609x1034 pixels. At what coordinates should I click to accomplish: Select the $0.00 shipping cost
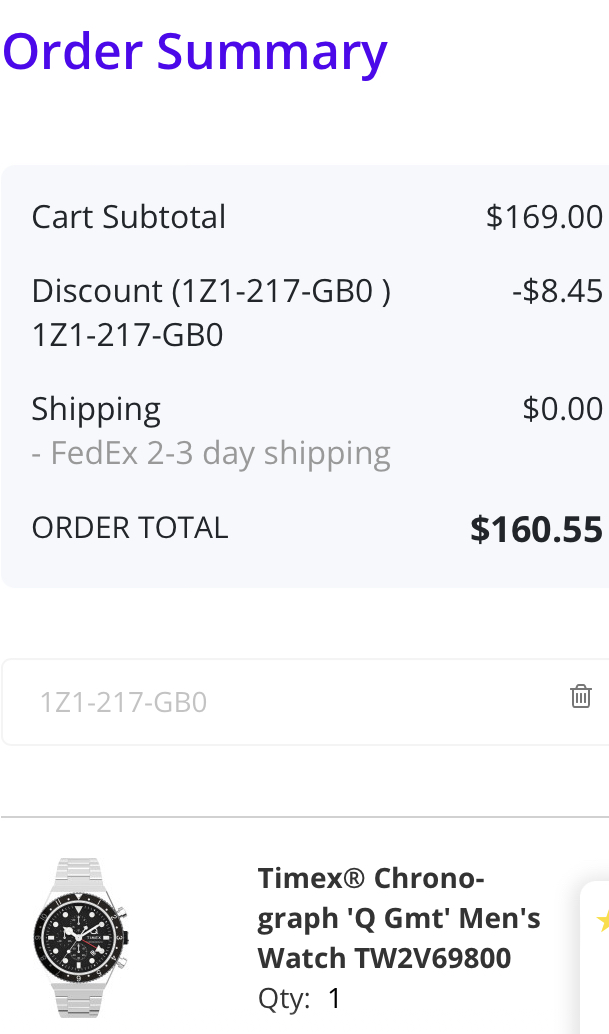tap(562, 409)
